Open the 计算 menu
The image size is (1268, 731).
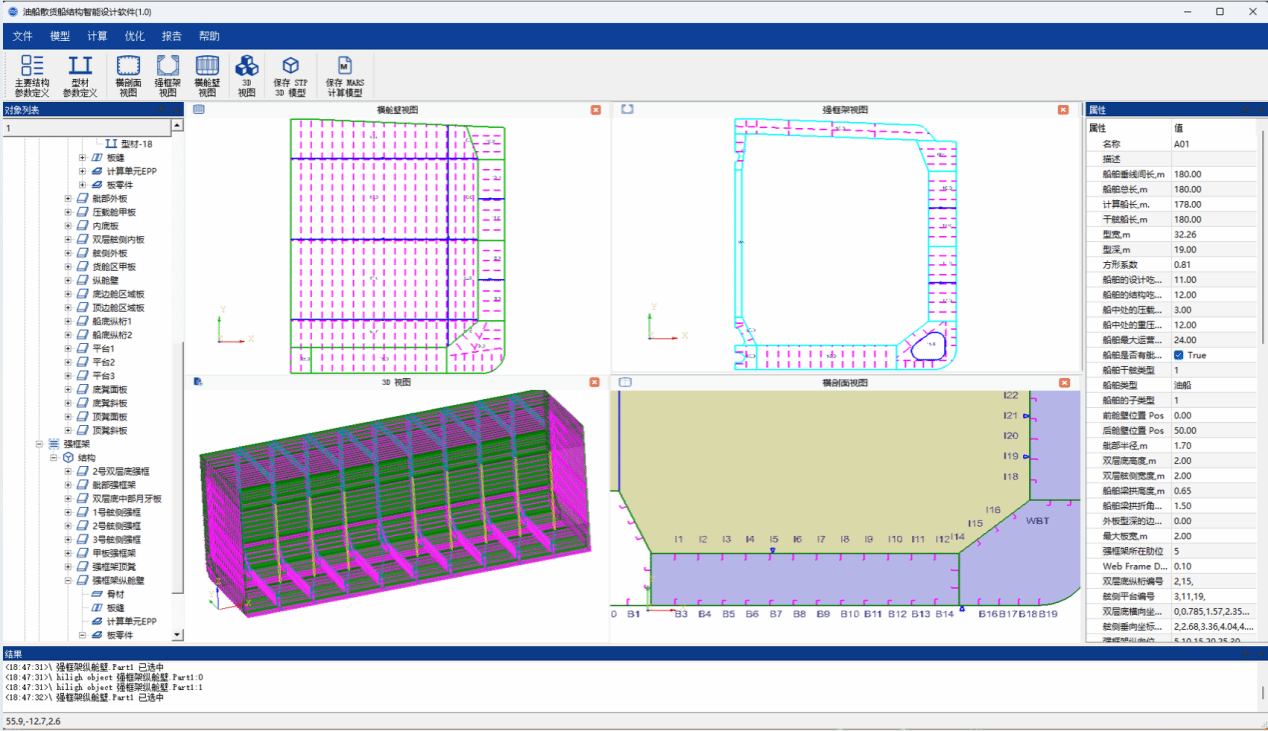97,36
